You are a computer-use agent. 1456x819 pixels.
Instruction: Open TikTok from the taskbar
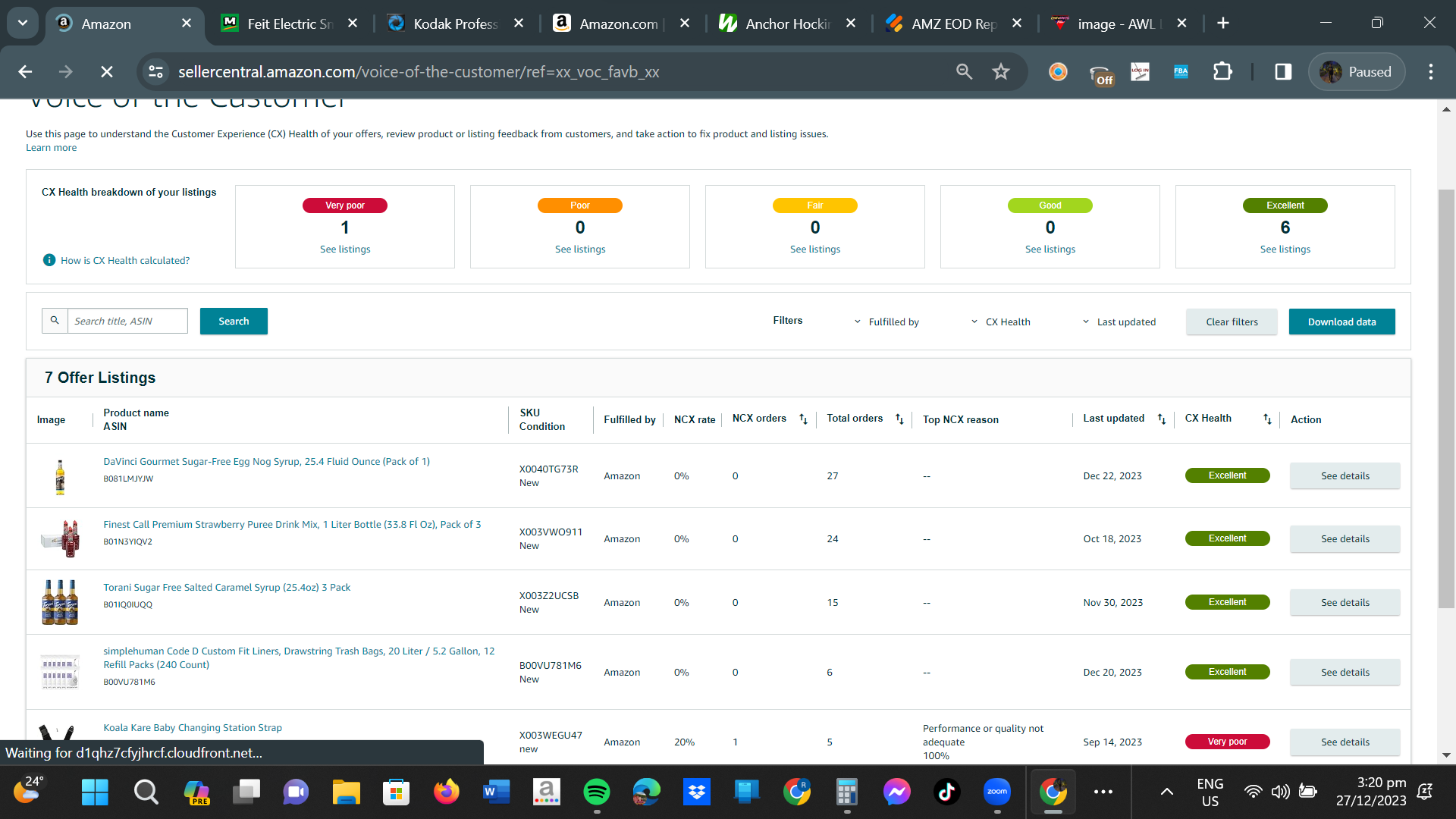946,792
